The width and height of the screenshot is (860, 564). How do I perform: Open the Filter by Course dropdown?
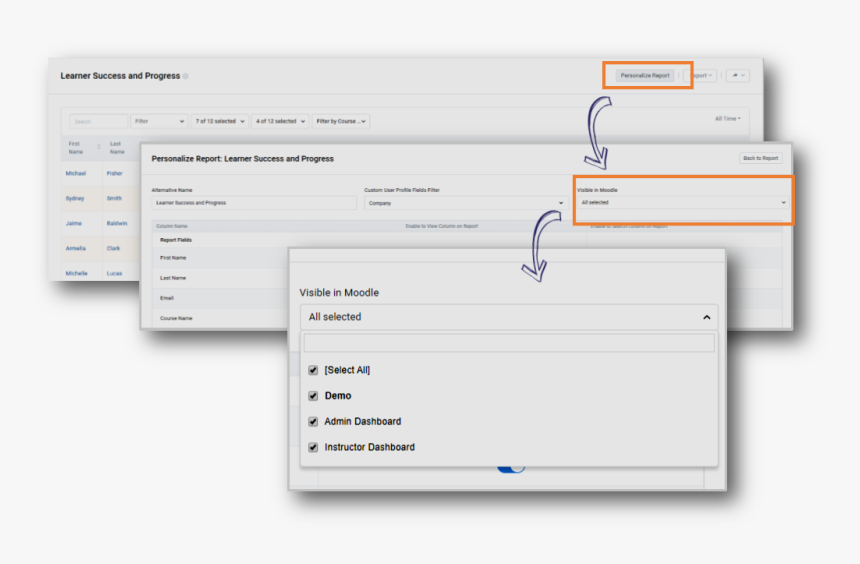pyautogui.click(x=341, y=121)
